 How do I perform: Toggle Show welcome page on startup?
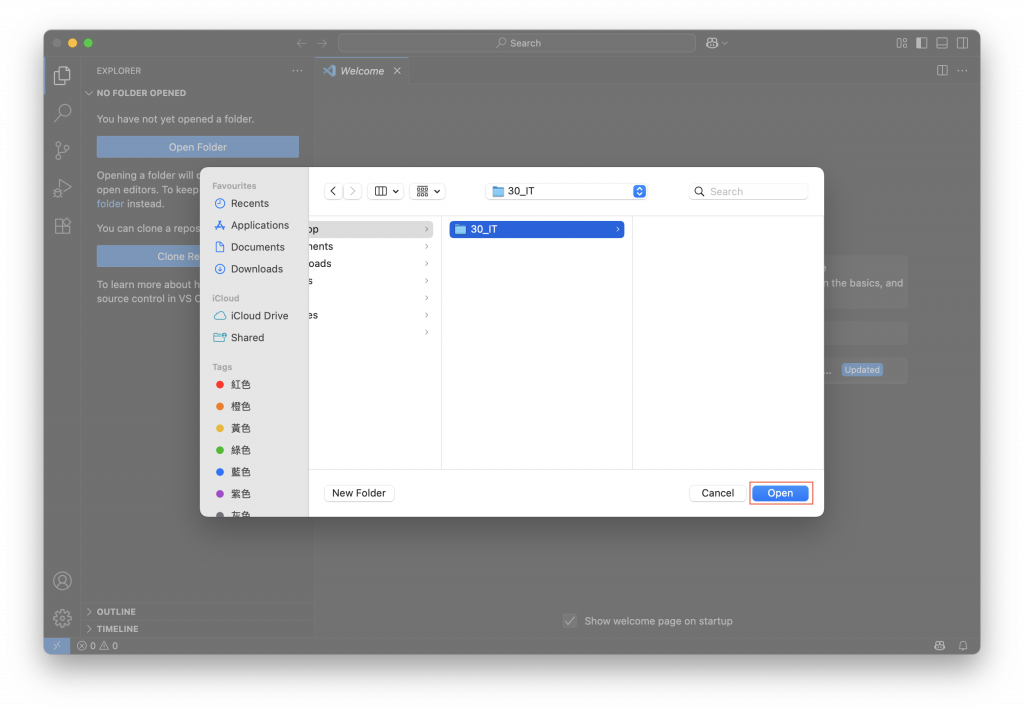569,621
